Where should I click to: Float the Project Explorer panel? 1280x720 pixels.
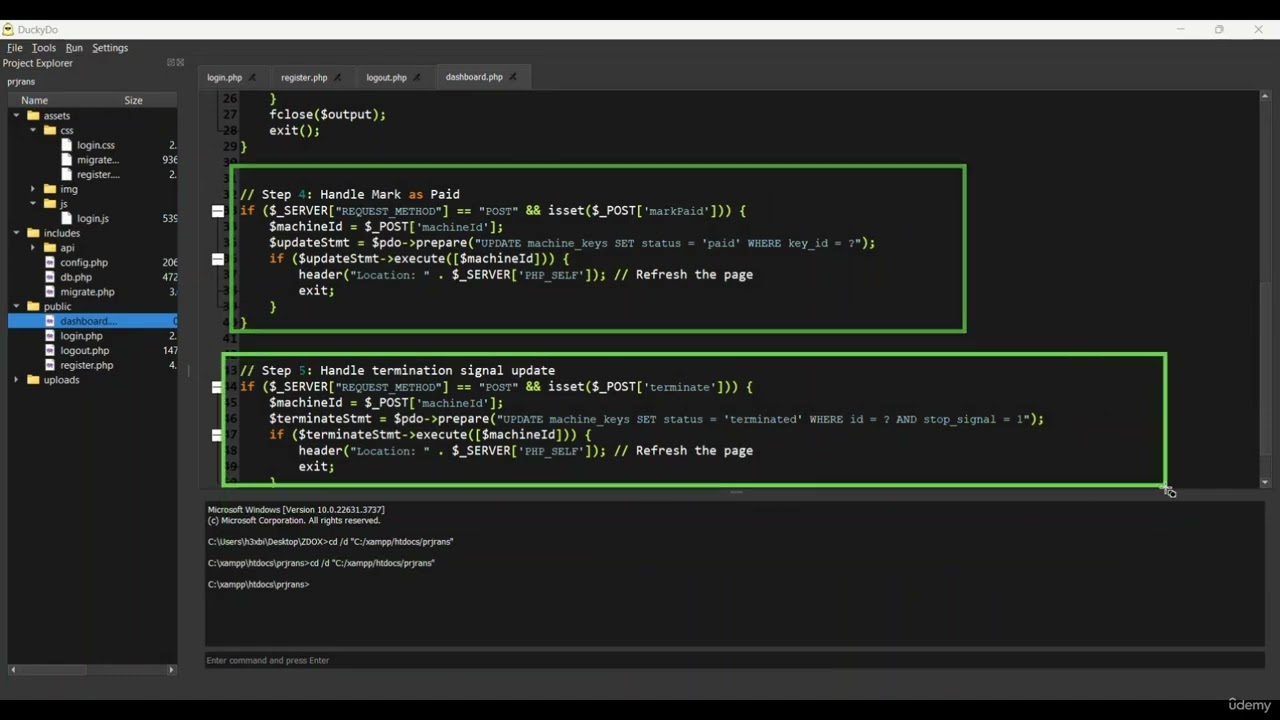pos(171,62)
